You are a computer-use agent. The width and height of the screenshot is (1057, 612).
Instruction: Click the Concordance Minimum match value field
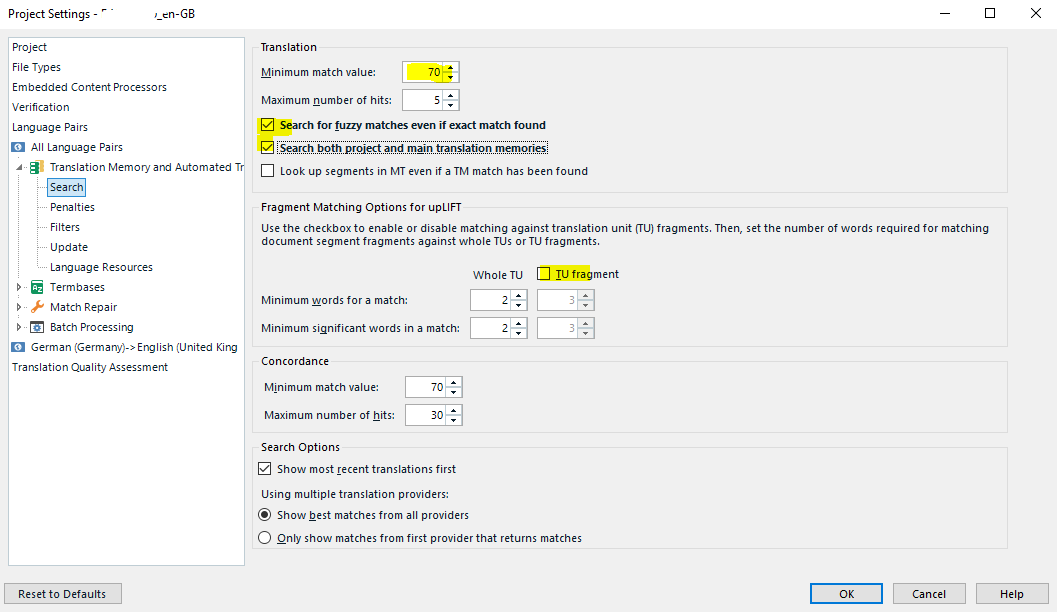pyautogui.click(x=425, y=387)
